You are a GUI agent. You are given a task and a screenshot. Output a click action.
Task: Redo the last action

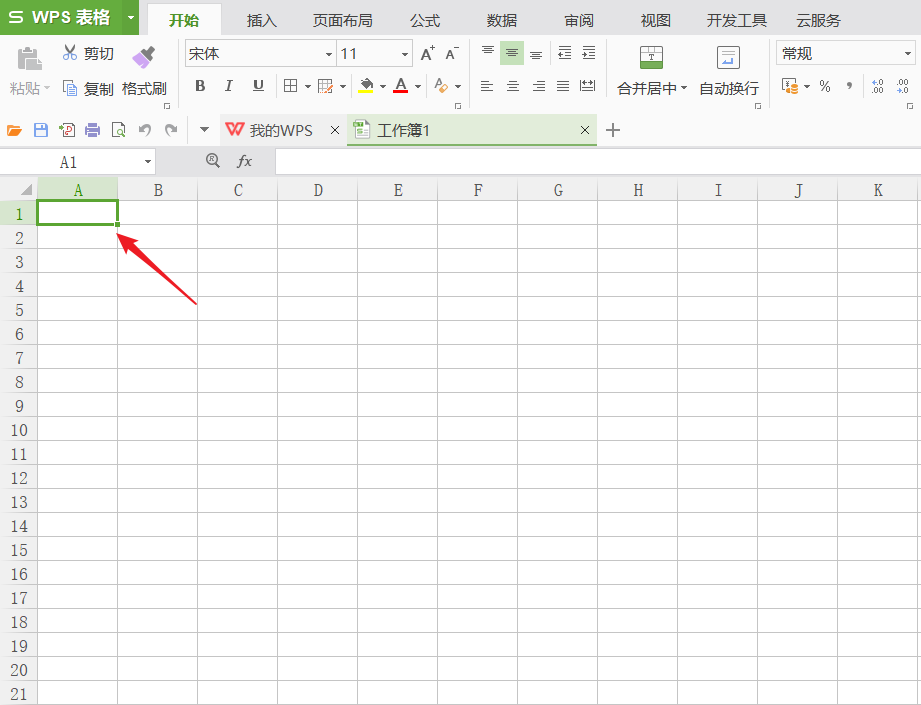[x=171, y=130]
